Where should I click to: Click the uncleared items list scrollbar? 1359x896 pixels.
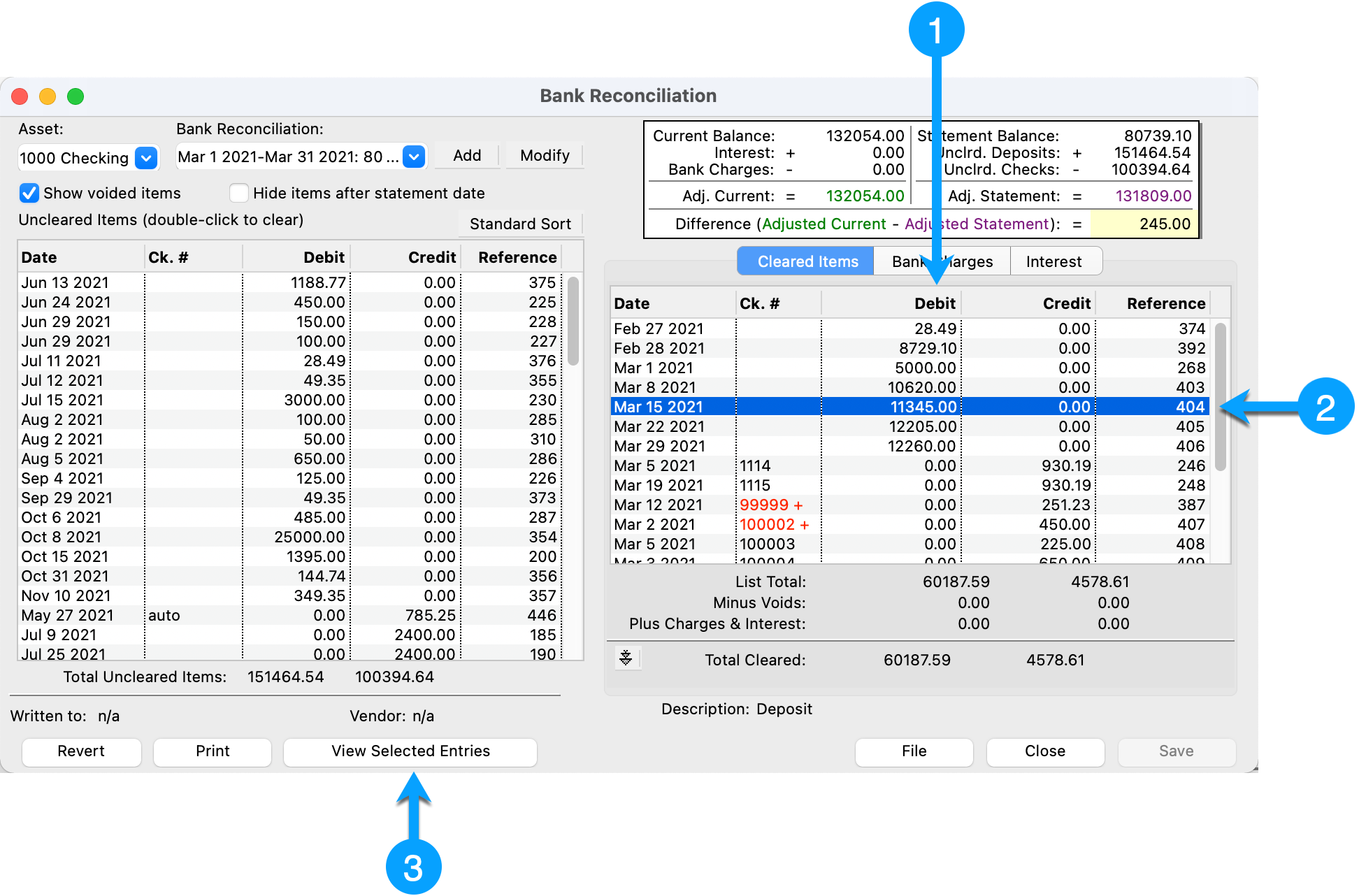pos(573,321)
